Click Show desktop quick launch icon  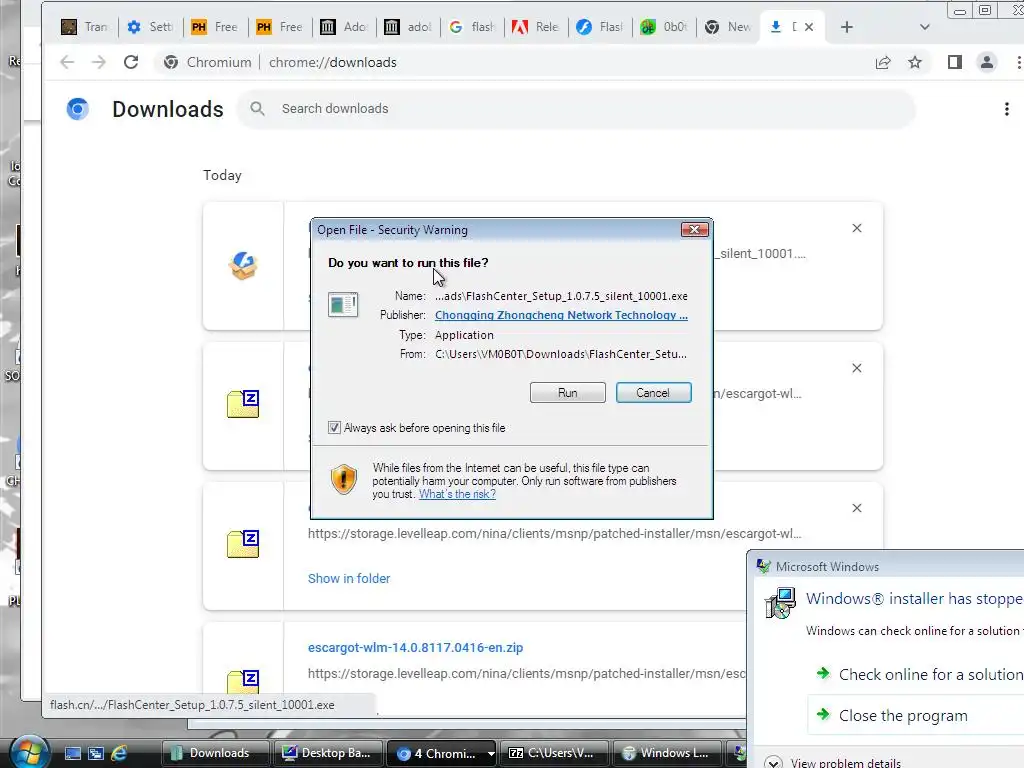tap(72, 753)
